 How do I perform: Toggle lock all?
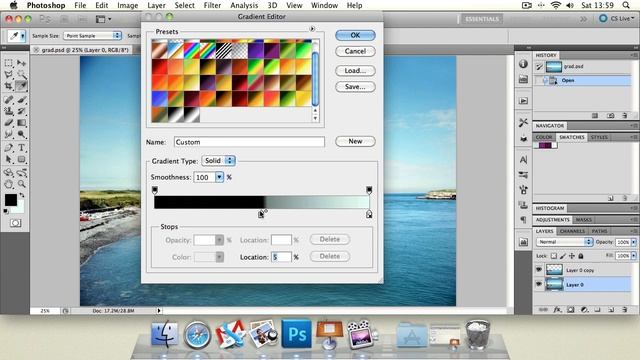click(581, 256)
